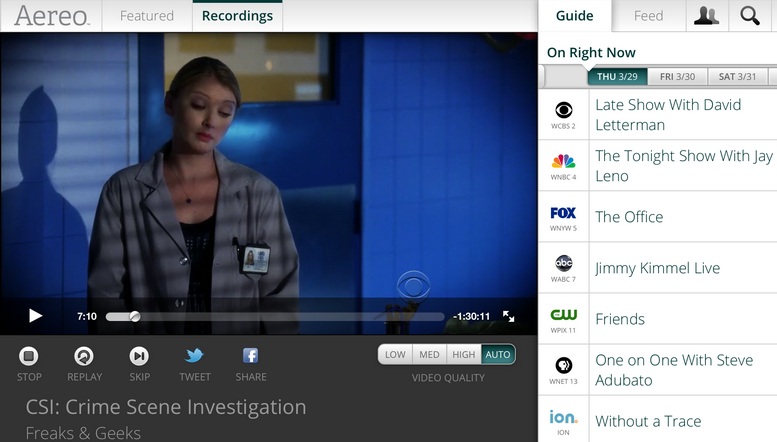
Task: Open the friends people icon
Action: click(707, 16)
